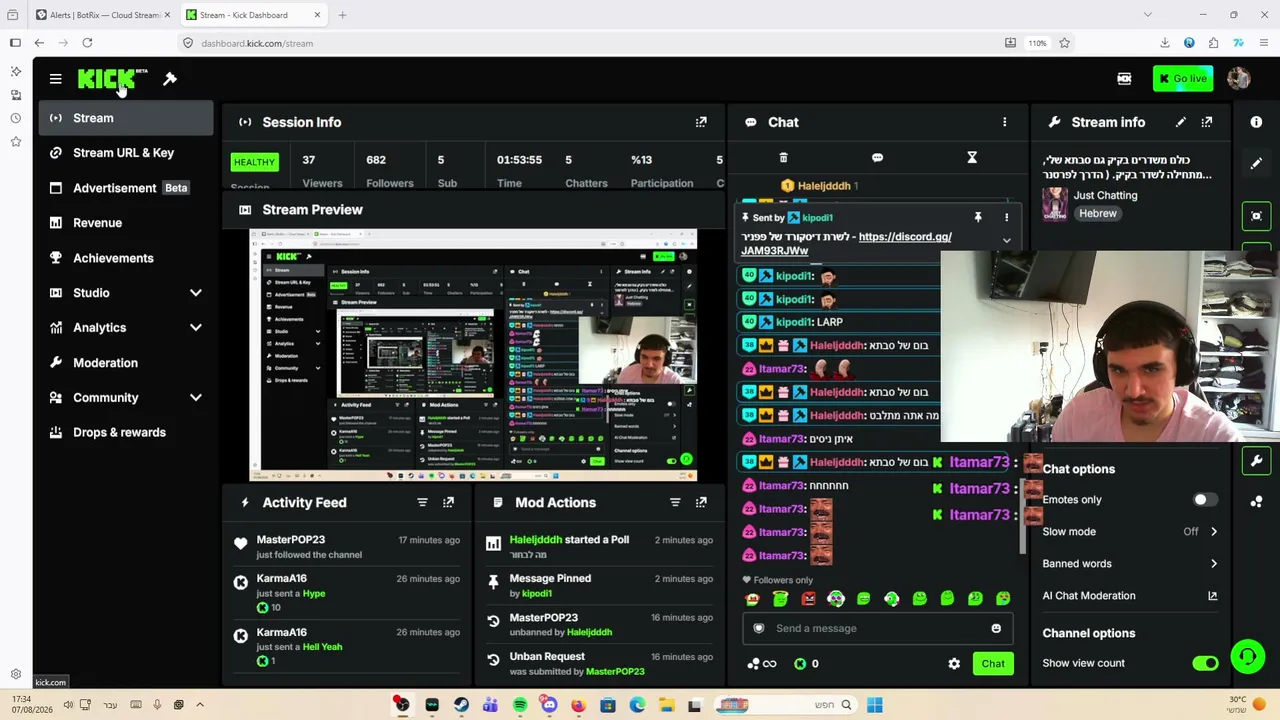Open Stream URL & Key page
The width and height of the screenshot is (1280, 720).
[125, 153]
